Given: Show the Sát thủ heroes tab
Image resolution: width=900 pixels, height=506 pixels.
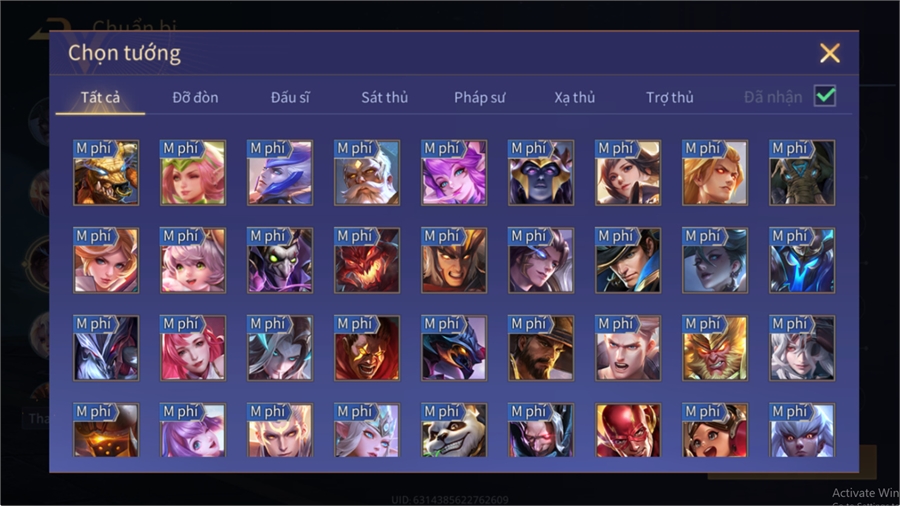Looking at the screenshot, I should 385,98.
